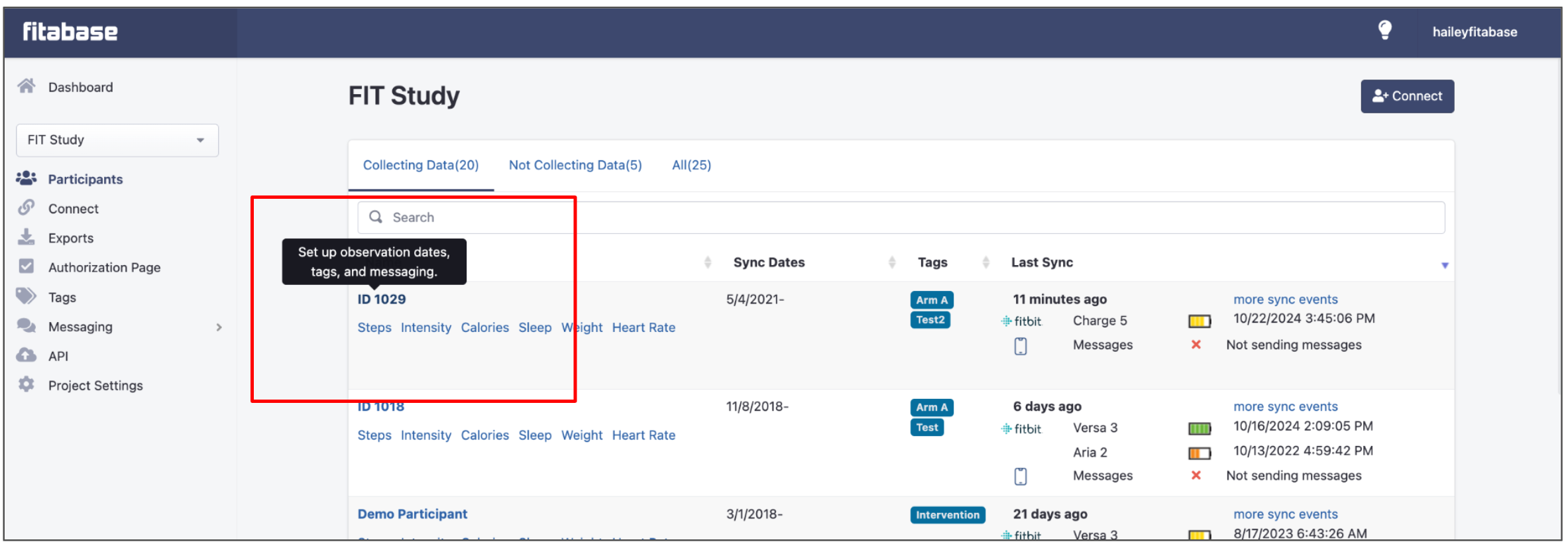The height and width of the screenshot is (550, 1568).
Task: Toggle Last Sync sort arrow
Action: coord(1445,265)
